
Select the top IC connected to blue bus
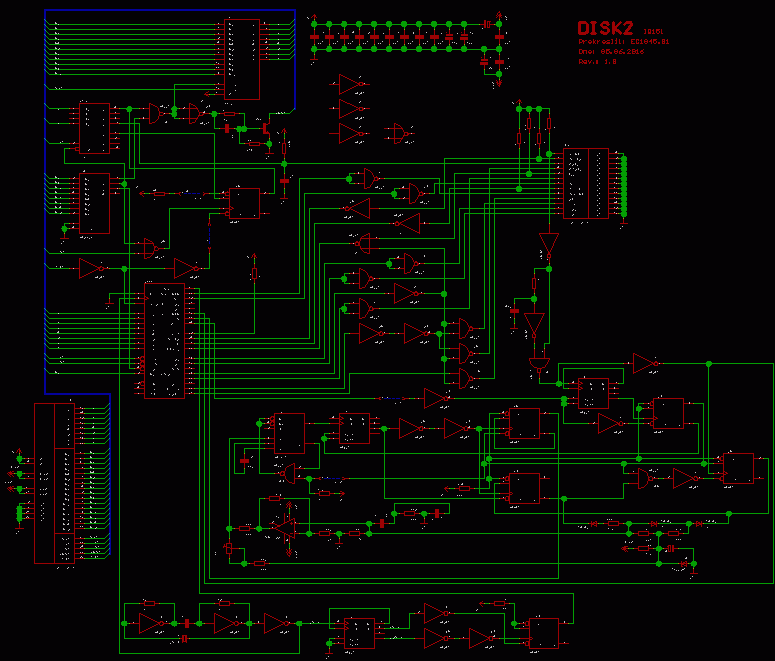(241, 58)
